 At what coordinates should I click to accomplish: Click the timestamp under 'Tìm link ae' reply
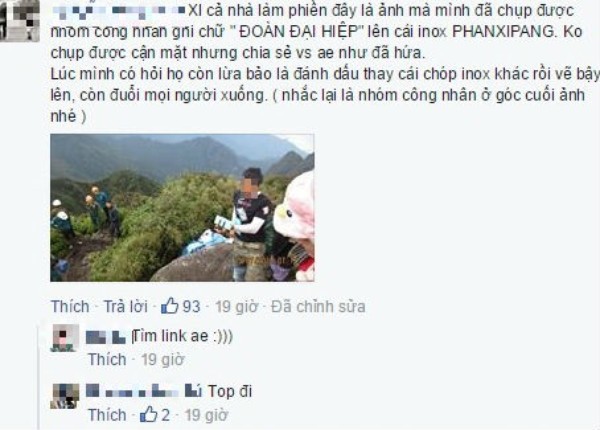pyautogui.click(x=163, y=360)
